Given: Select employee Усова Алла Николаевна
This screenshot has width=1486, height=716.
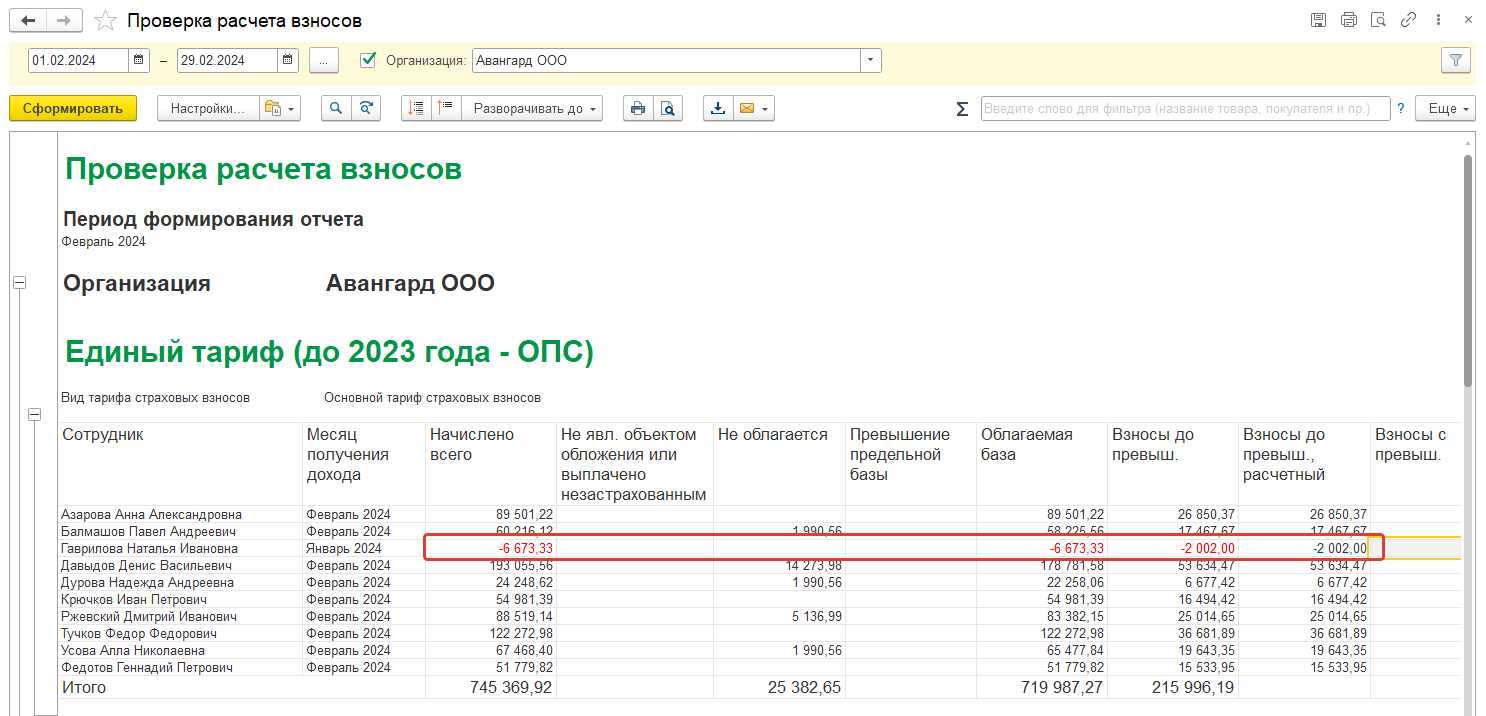Looking at the screenshot, I should point(133,650).
